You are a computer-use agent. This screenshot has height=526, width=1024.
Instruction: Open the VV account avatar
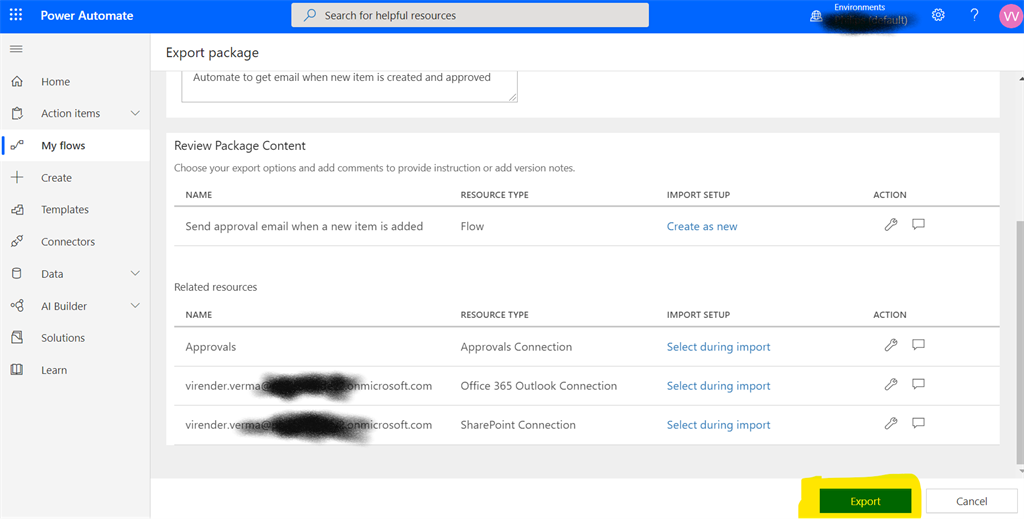point(1010,16)
